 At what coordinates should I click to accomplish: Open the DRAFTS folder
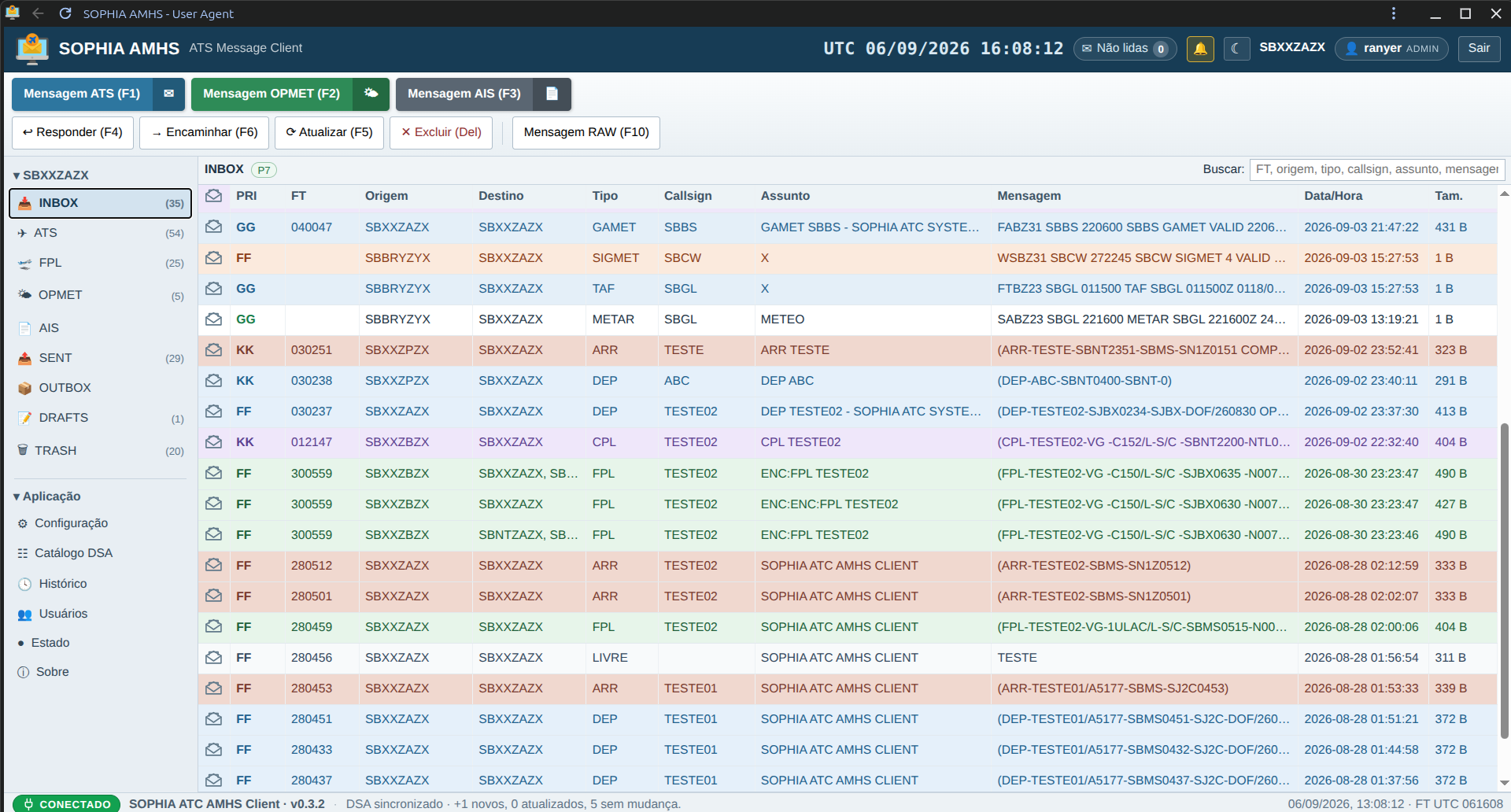[x=100, y=418]
